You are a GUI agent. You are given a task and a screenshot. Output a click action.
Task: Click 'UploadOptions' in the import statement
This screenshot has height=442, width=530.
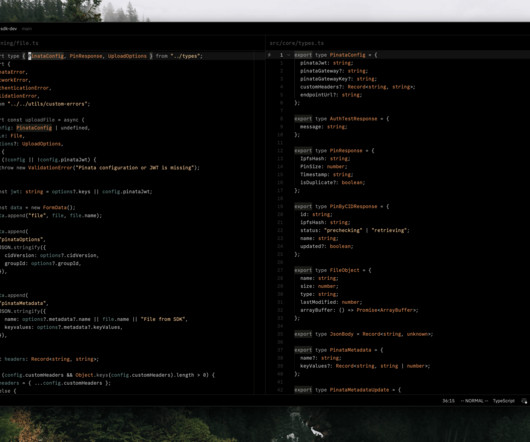coord(127,56)
